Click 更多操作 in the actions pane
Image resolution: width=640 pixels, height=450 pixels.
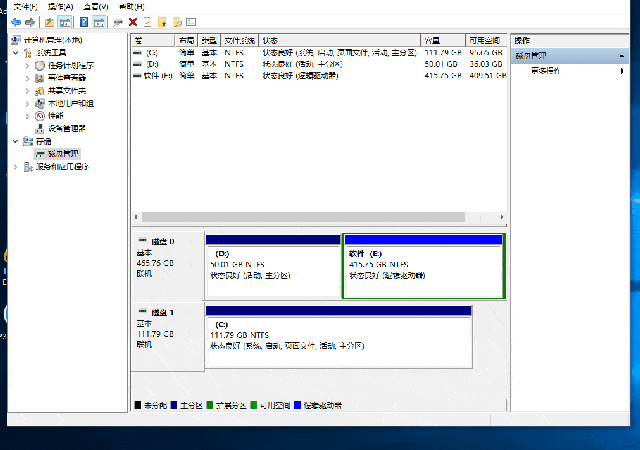545,71
